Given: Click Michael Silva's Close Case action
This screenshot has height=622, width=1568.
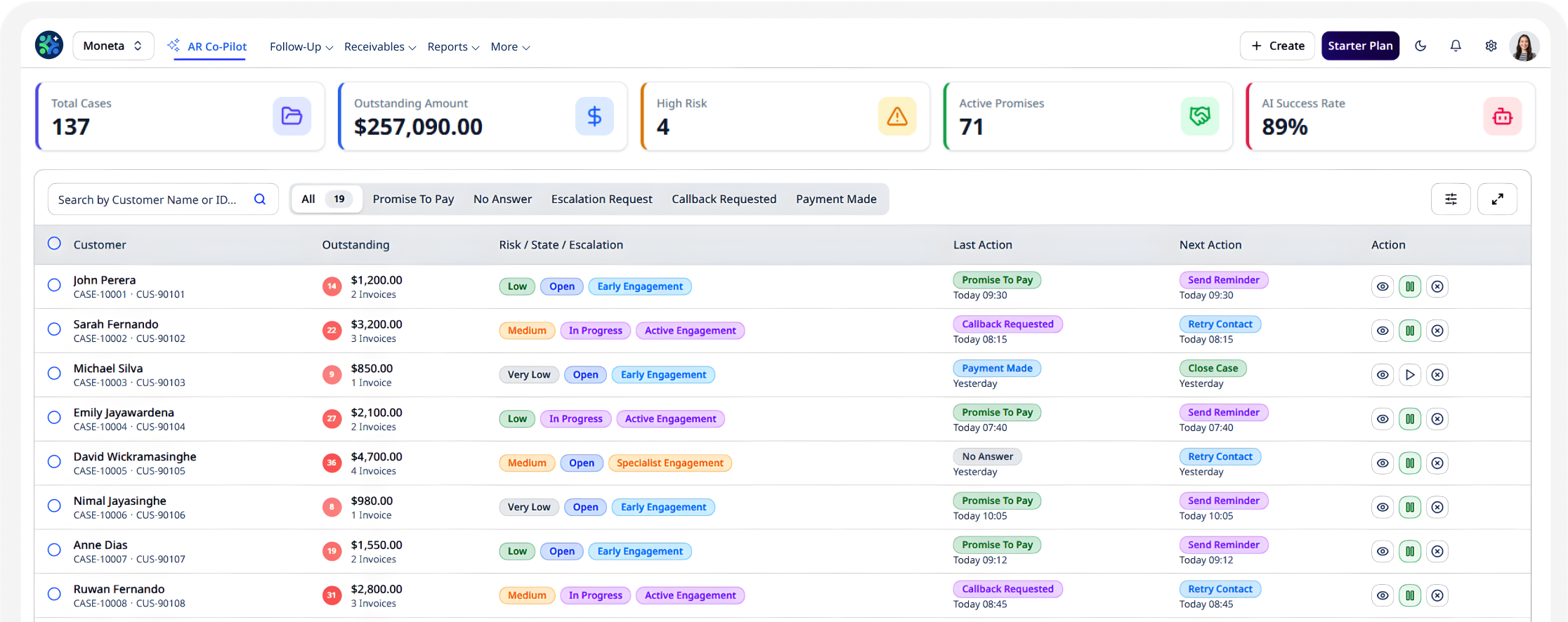Looking at the screenshot, I should coord(1213,369).
